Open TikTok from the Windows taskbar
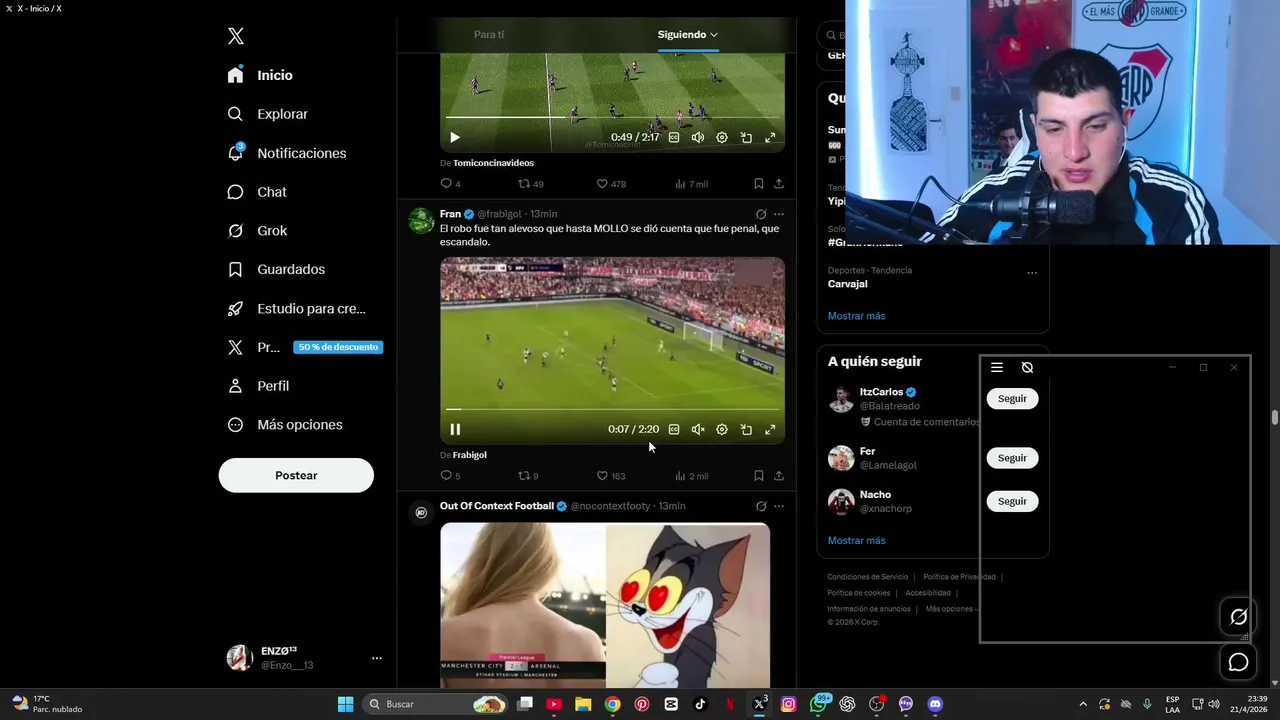 (700, 704)
